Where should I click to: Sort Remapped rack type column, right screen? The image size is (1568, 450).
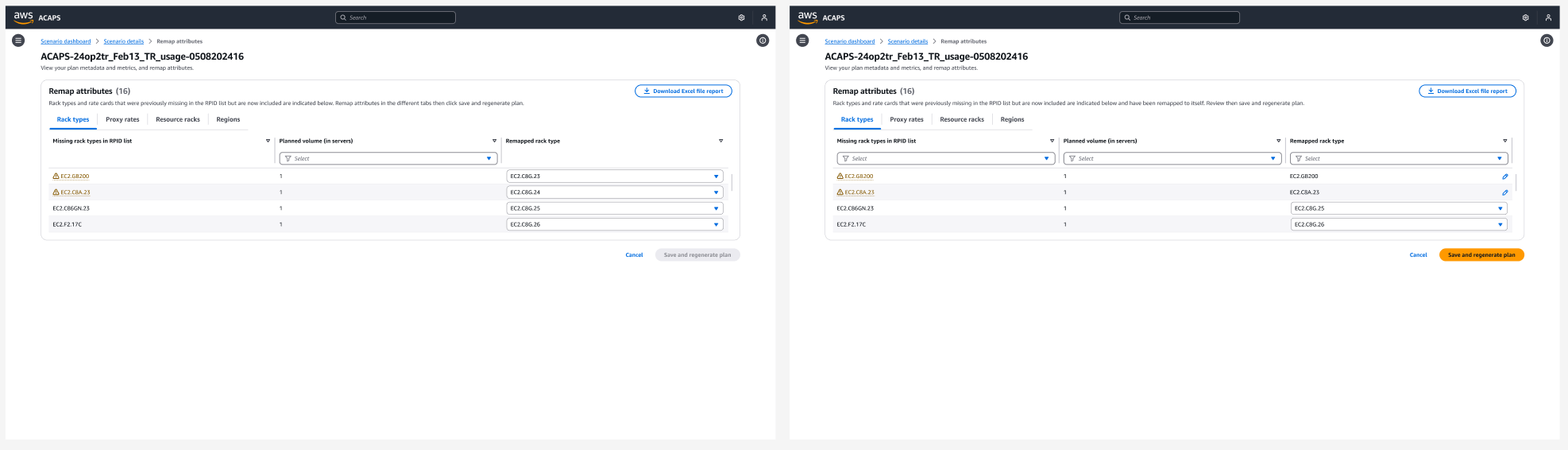point(1504,141)
